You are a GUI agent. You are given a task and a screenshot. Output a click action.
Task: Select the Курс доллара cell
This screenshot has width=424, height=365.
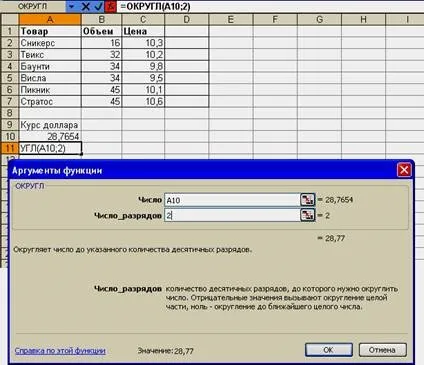pyautogui.click(x=50, y=125)
